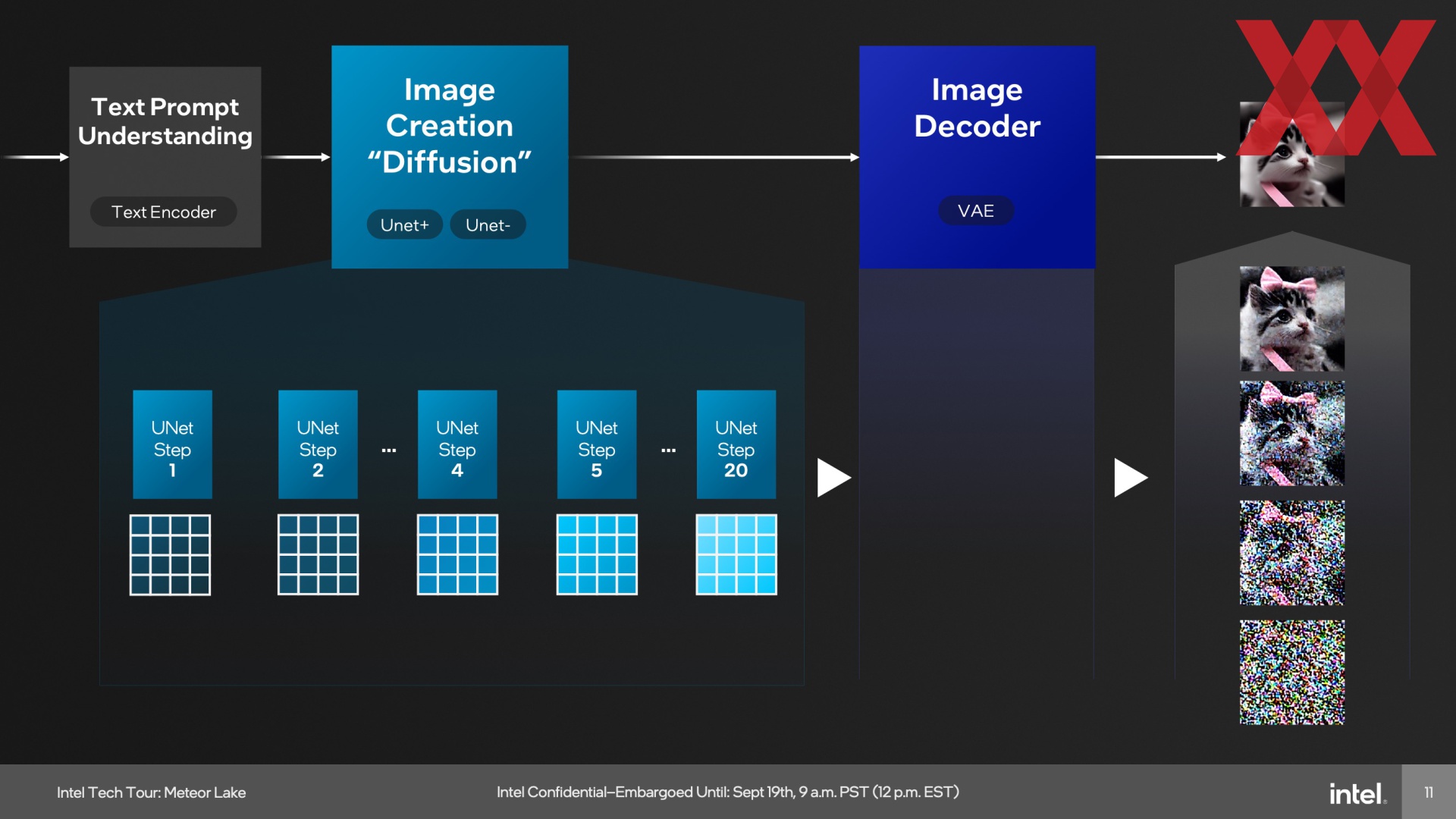Select the VAE pill label
The width and height of the screenshot is (1456, 819).
click(x=976, y=211)
